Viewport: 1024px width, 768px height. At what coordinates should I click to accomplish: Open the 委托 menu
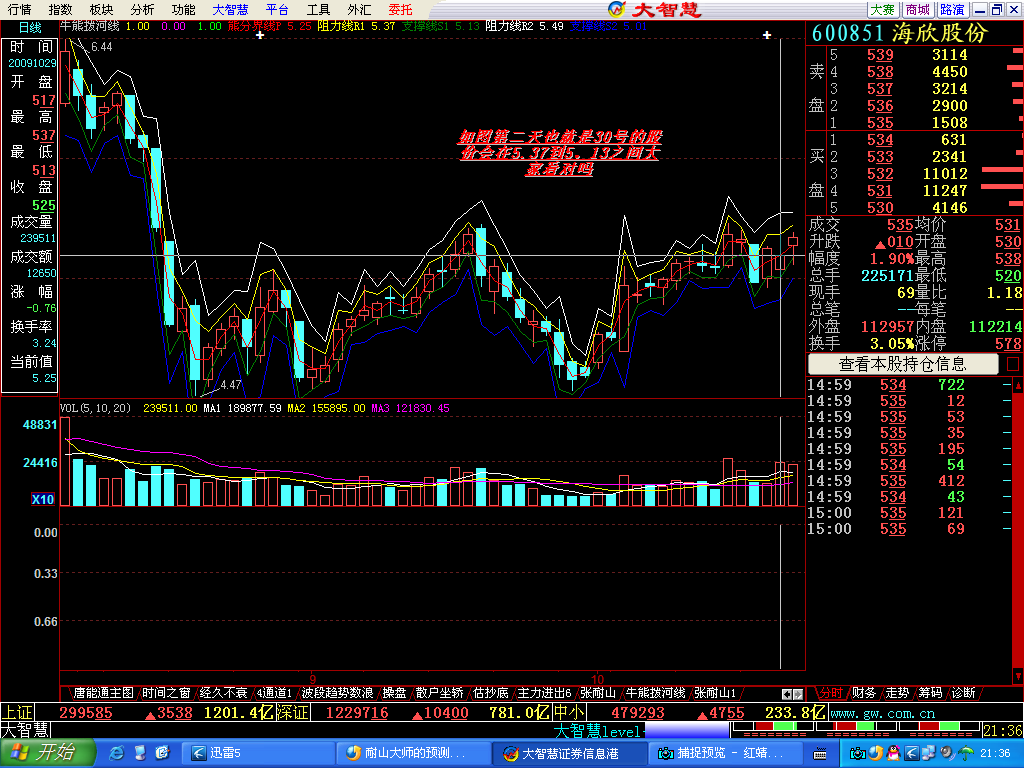click(400, 10)
